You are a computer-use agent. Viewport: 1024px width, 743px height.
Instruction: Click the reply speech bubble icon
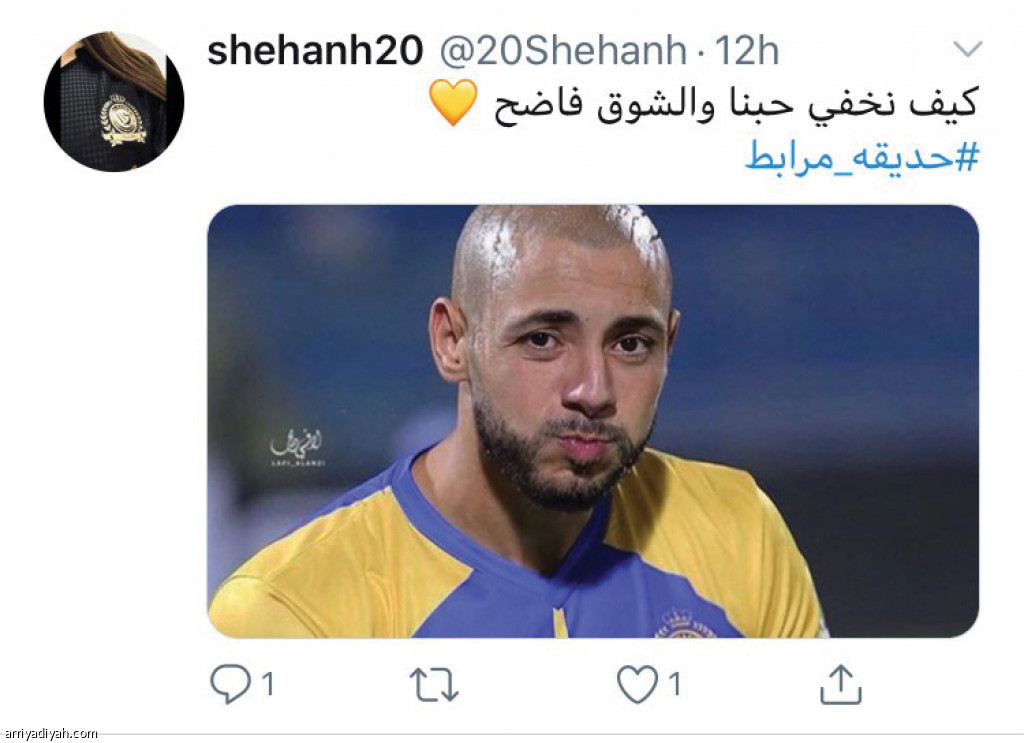point(231,684)
